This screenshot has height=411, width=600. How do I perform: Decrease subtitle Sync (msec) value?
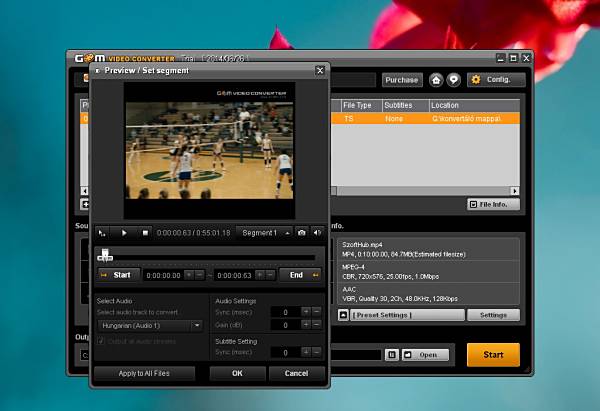(x=316, y=352)
